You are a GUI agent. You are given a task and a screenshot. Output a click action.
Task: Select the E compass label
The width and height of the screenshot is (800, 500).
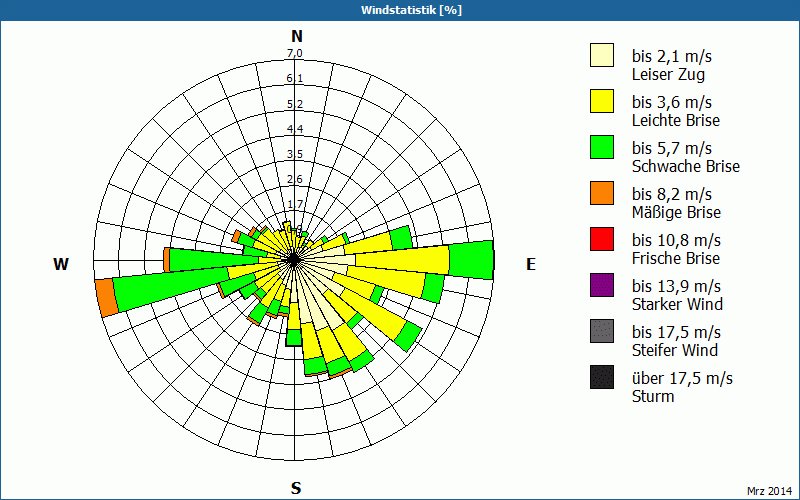pos(531,264)
